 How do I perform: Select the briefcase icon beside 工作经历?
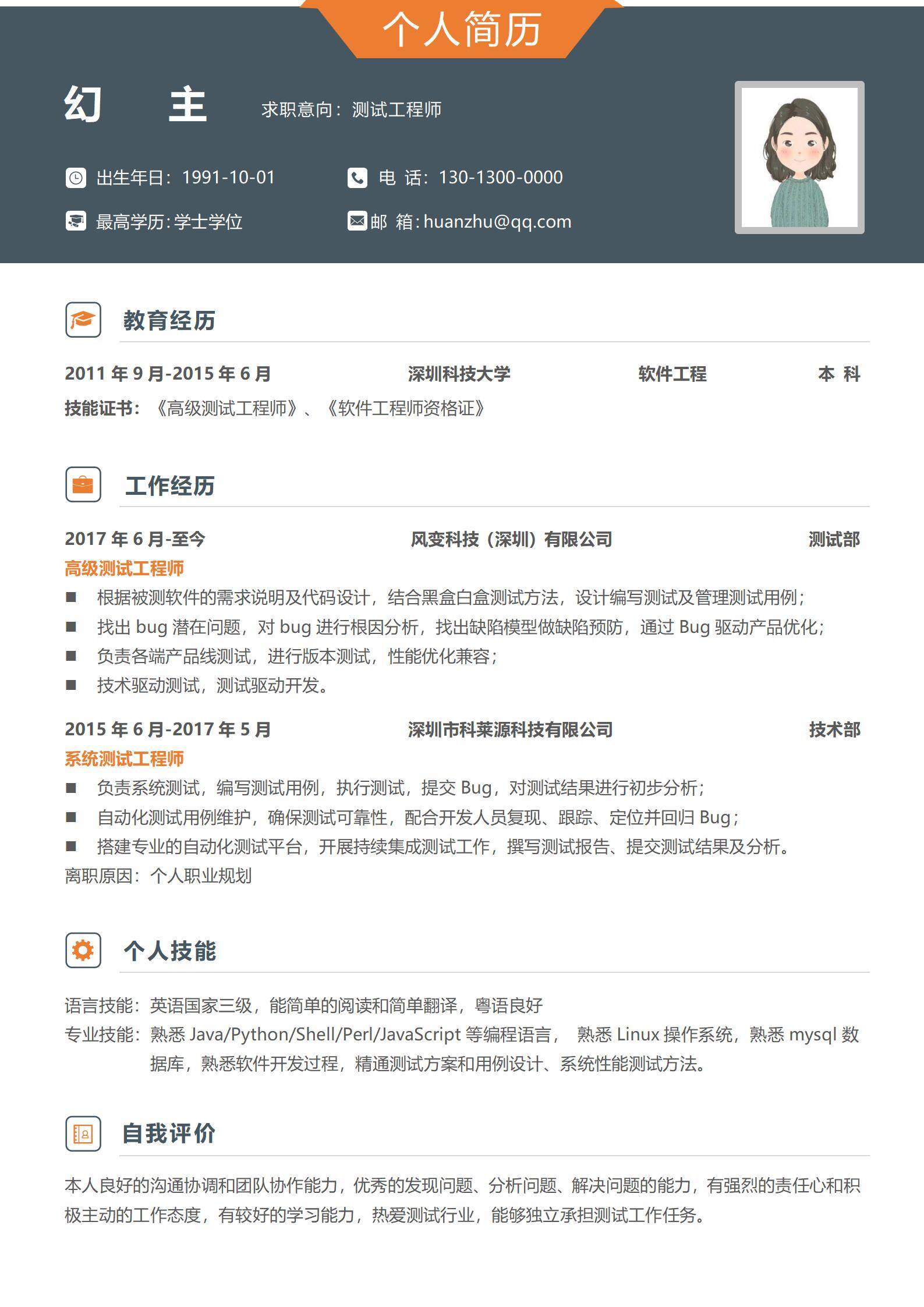coord(83,484)
